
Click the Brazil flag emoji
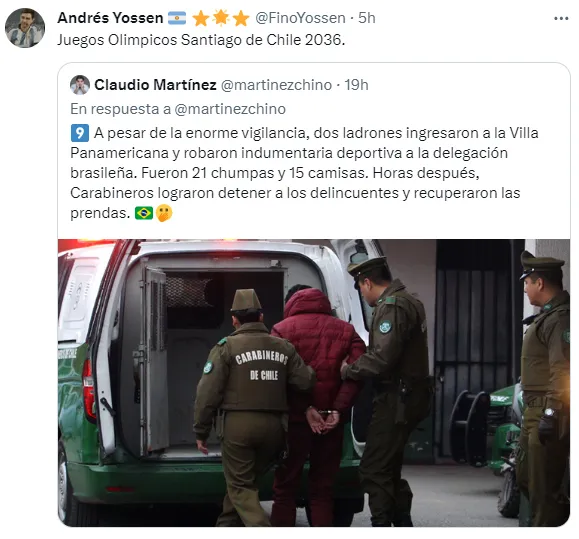[x=144, y=213]
